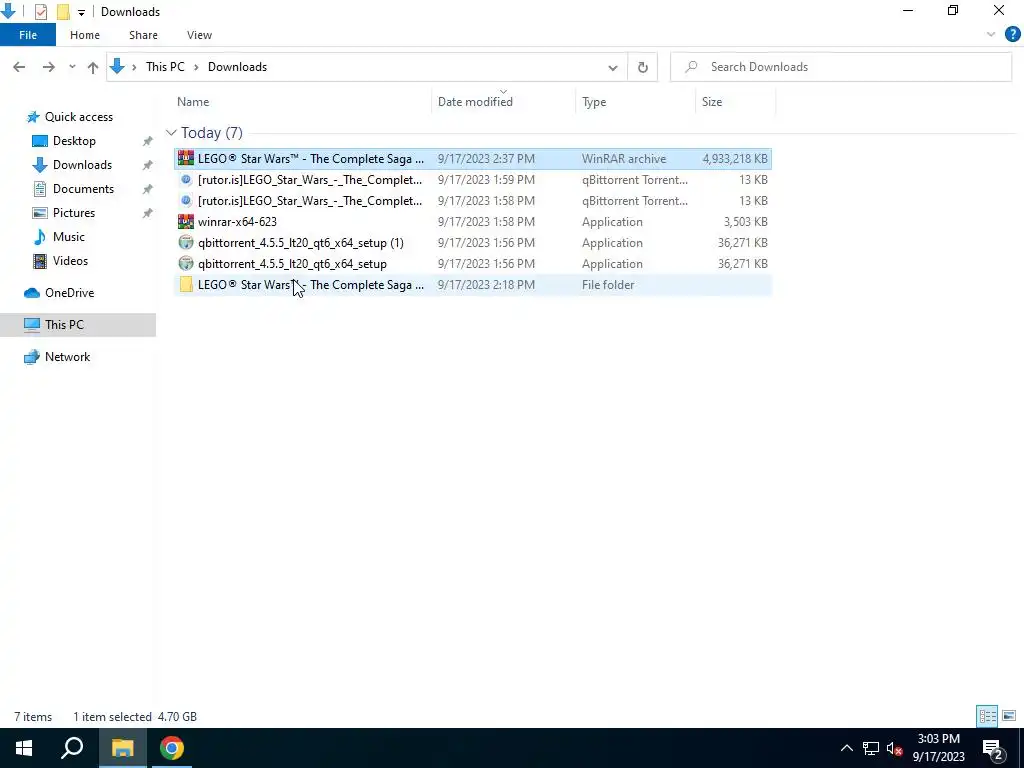The image size is (1024, 768).
Task: Collapse the Today (7) group
Action: pos(171,133)
